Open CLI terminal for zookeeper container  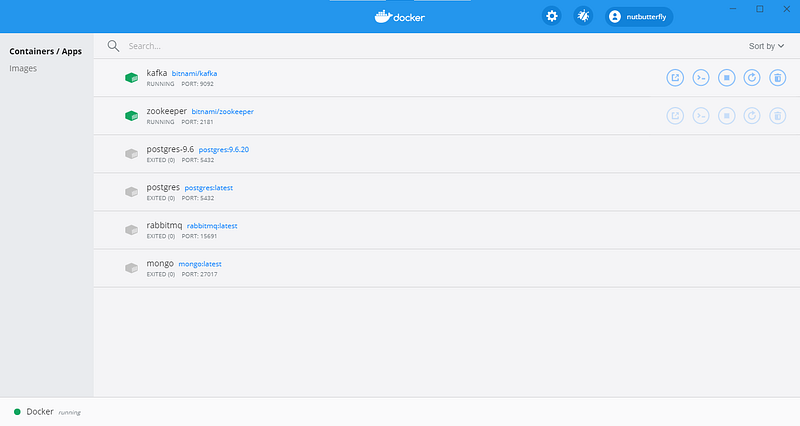[701, 116]
